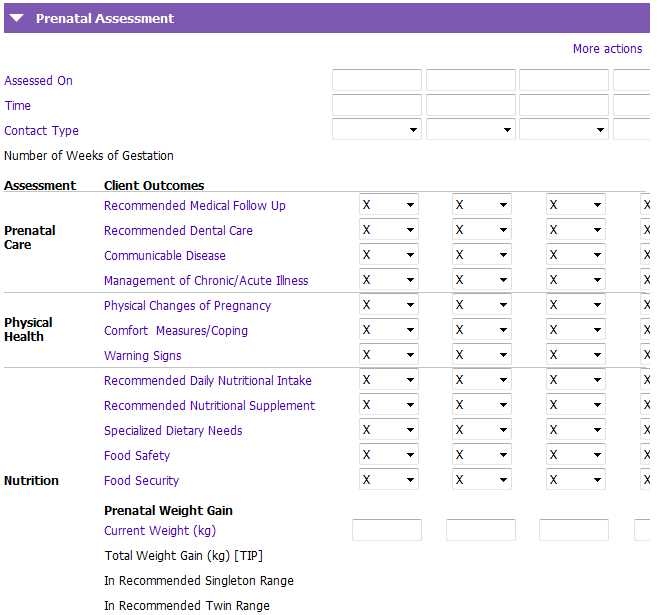
Task: Click first Assessed On date field
Action: coord(377,80)
